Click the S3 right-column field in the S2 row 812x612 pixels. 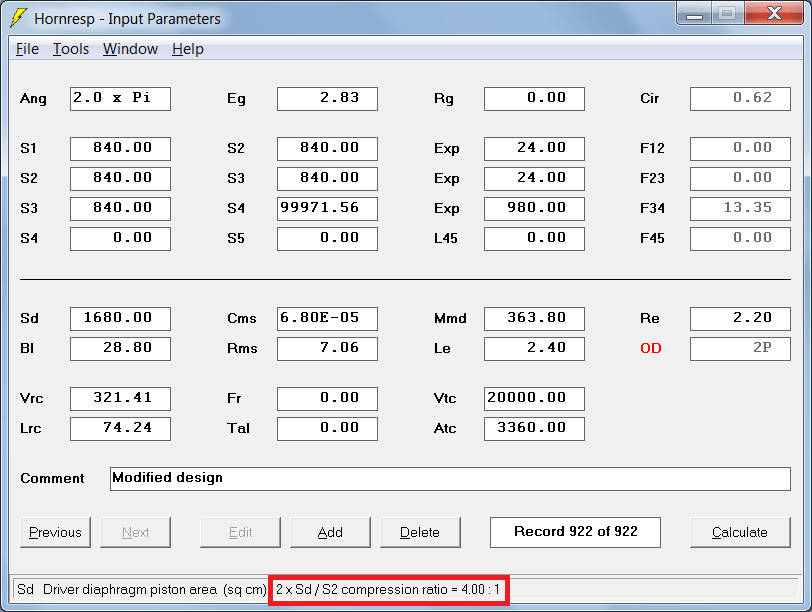pyautogui.click(x=327, y=179)
